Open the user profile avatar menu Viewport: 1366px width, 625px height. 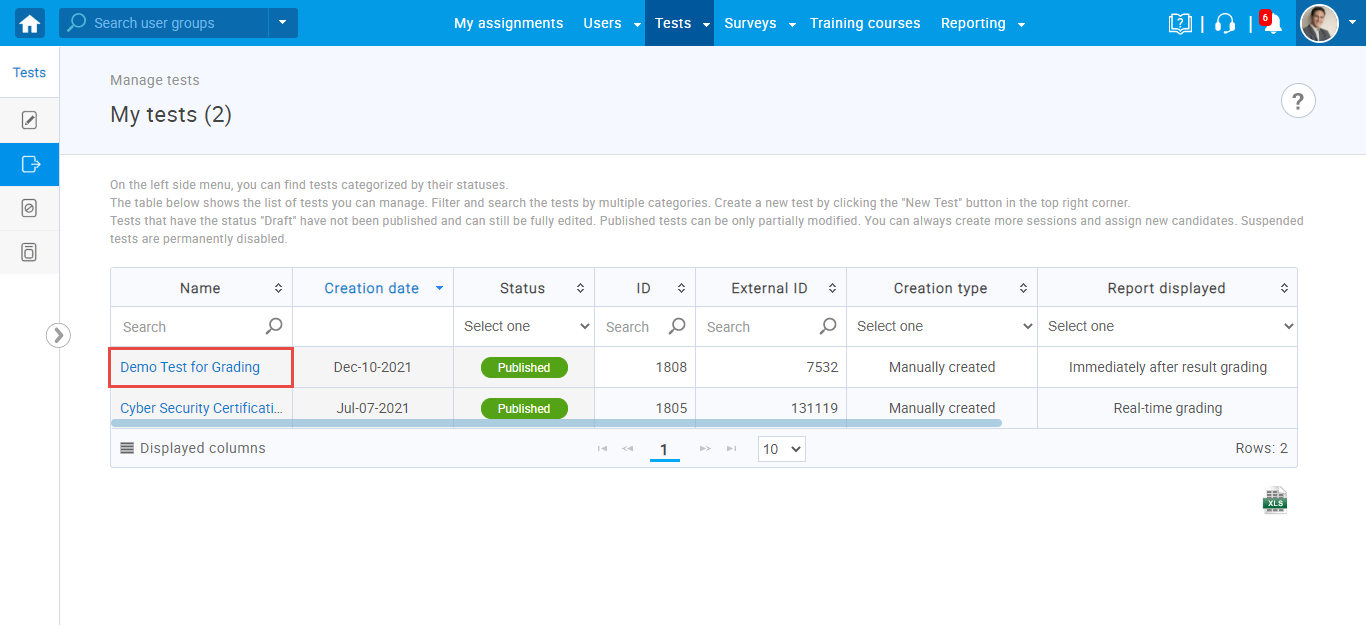pyautogui.click(x=1319, y=23)
